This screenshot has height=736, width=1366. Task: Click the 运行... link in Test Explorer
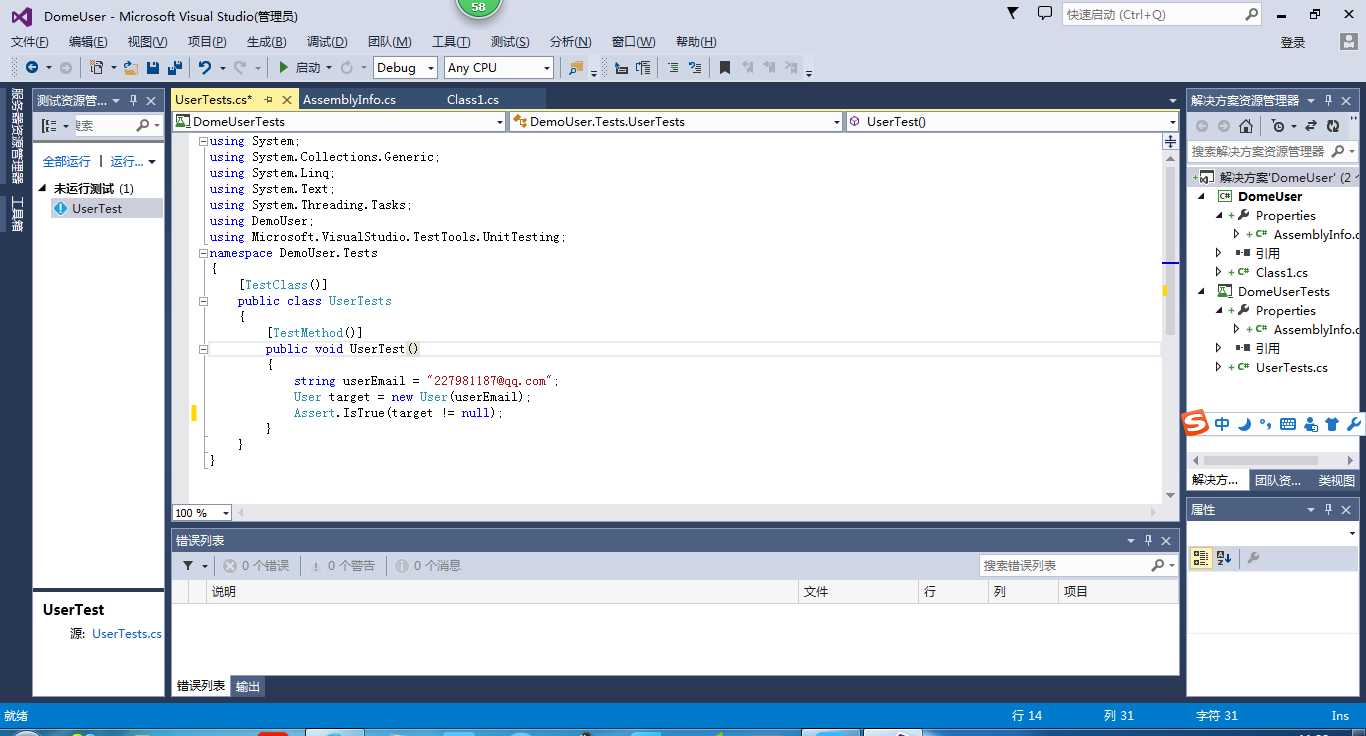(127, 161)
